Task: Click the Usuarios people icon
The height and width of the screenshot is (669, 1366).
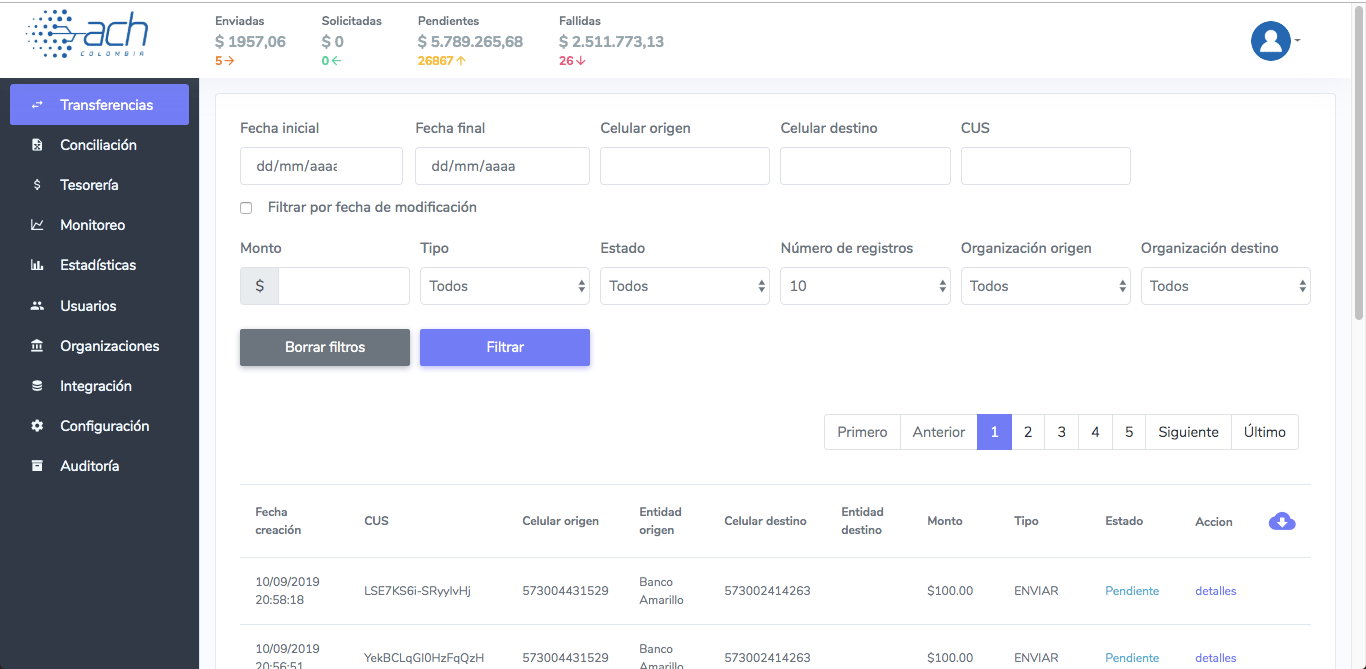Action: click(37, 306)
